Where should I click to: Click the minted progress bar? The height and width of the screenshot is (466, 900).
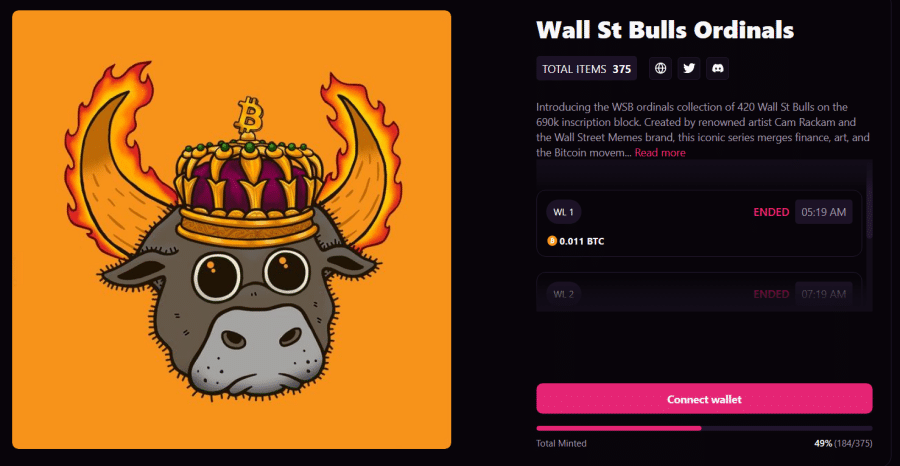pos(704,428)
